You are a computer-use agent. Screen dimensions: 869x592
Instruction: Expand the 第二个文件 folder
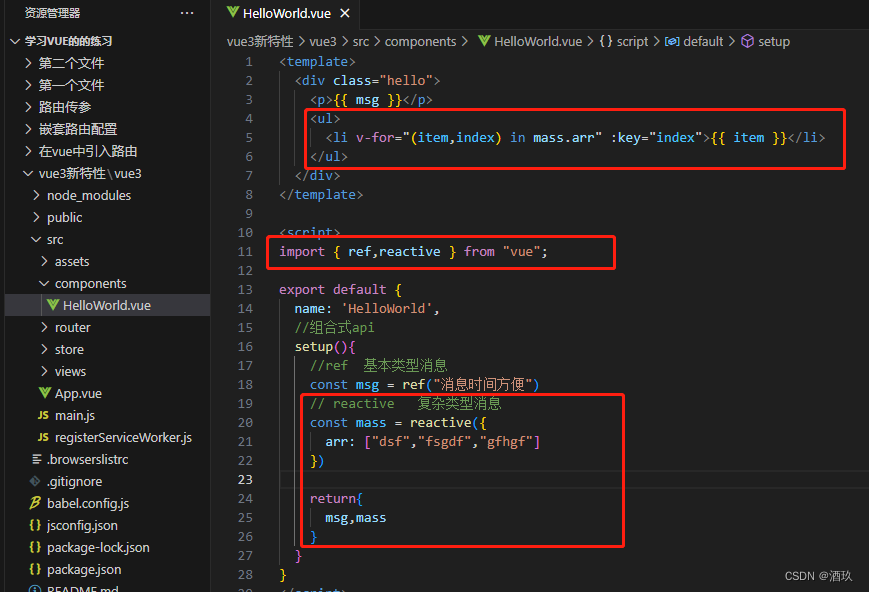29,63
